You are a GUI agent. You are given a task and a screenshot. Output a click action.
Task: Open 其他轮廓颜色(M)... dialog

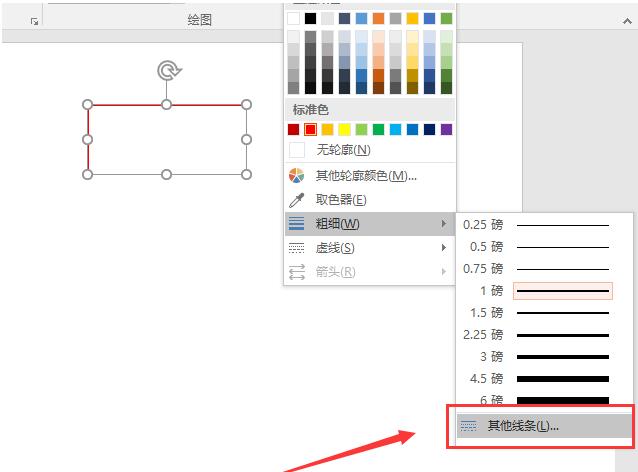pyautogui.click(x=369, y=176)
